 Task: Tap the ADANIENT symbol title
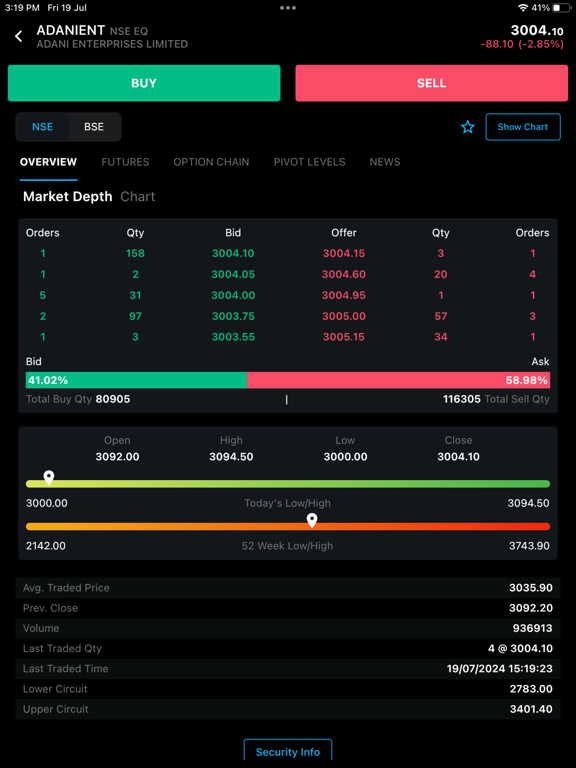[71, 30]
